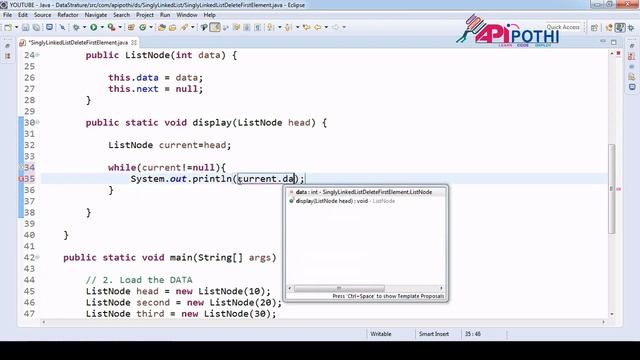Click the editor horizontal scroll right arrow

[x=604, y=322]
